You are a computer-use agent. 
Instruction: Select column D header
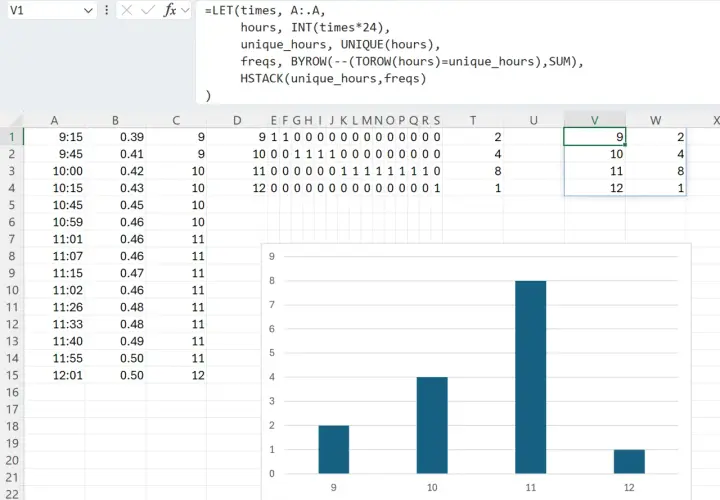click(x=237, y=120)
